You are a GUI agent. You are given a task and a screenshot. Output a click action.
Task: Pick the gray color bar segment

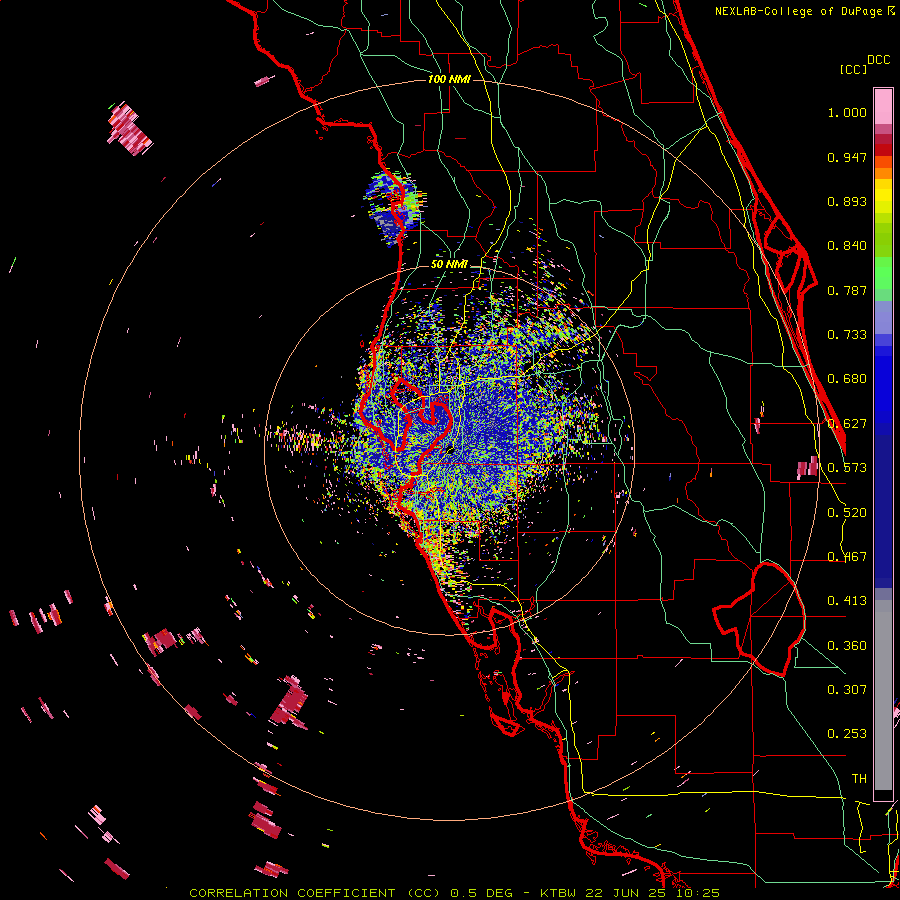click(883, 695)
